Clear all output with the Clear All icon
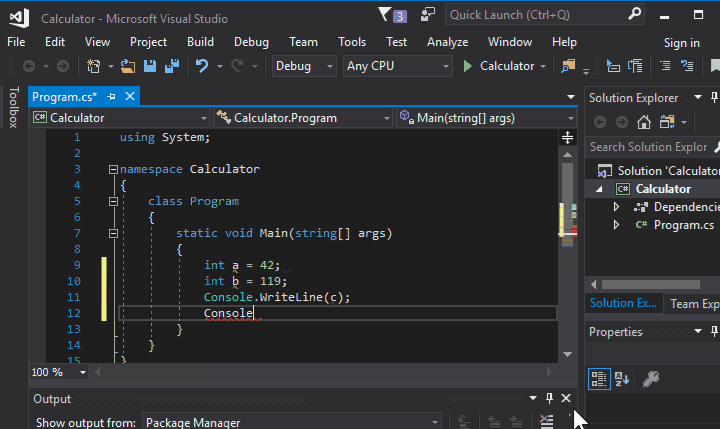The width and height of the screenshot is (720, 429). pyautogui.click(x=546, y=421)
